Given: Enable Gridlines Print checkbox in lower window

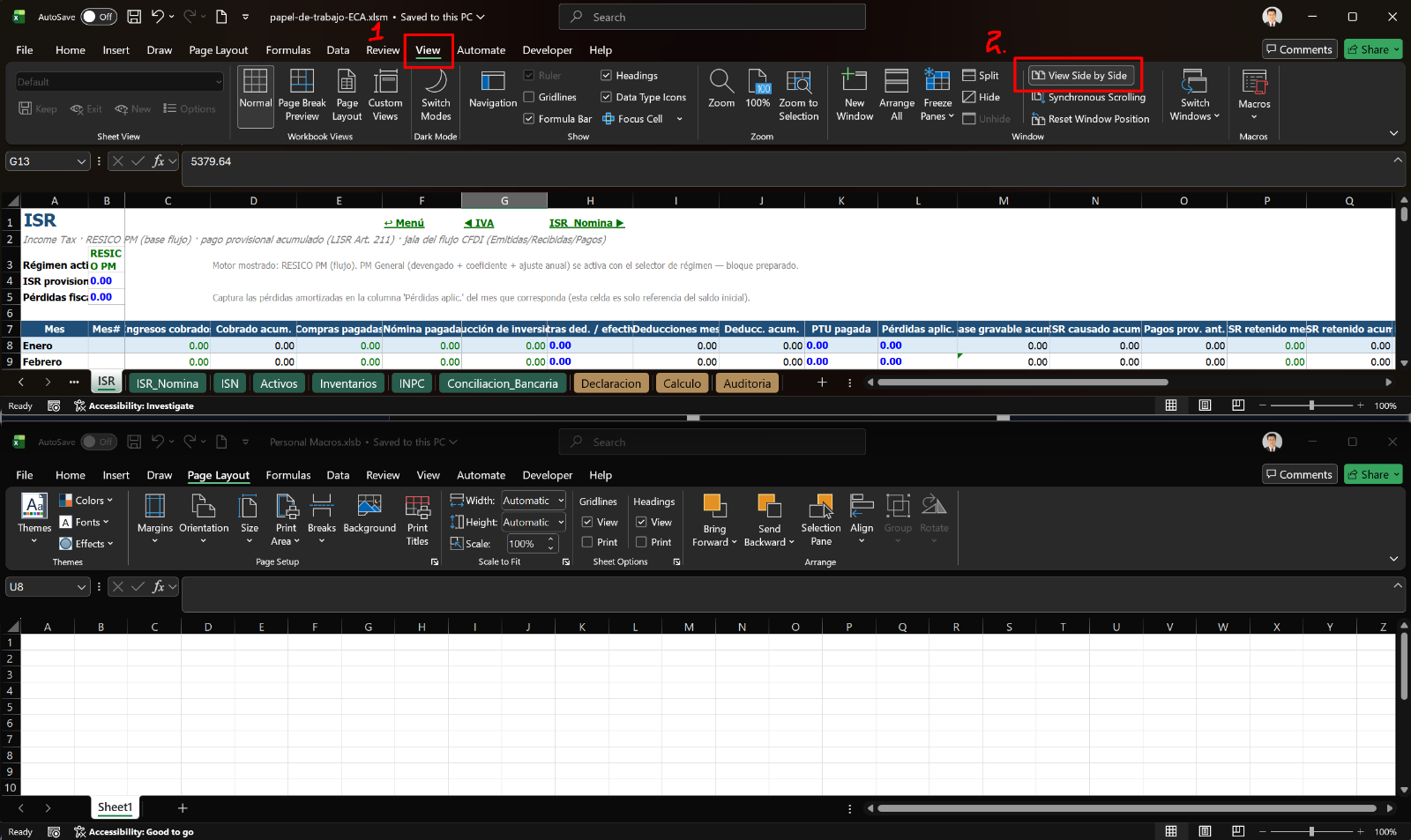Looking at the screenshot, I should [x=587, y=542].
